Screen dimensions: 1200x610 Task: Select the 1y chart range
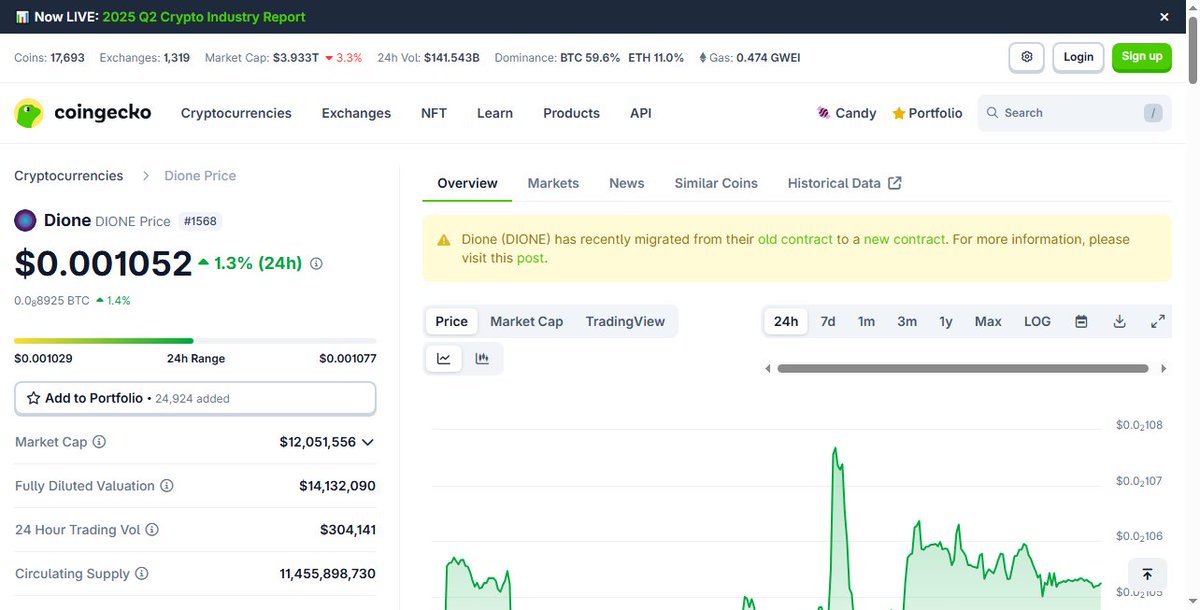coord(946,321)
